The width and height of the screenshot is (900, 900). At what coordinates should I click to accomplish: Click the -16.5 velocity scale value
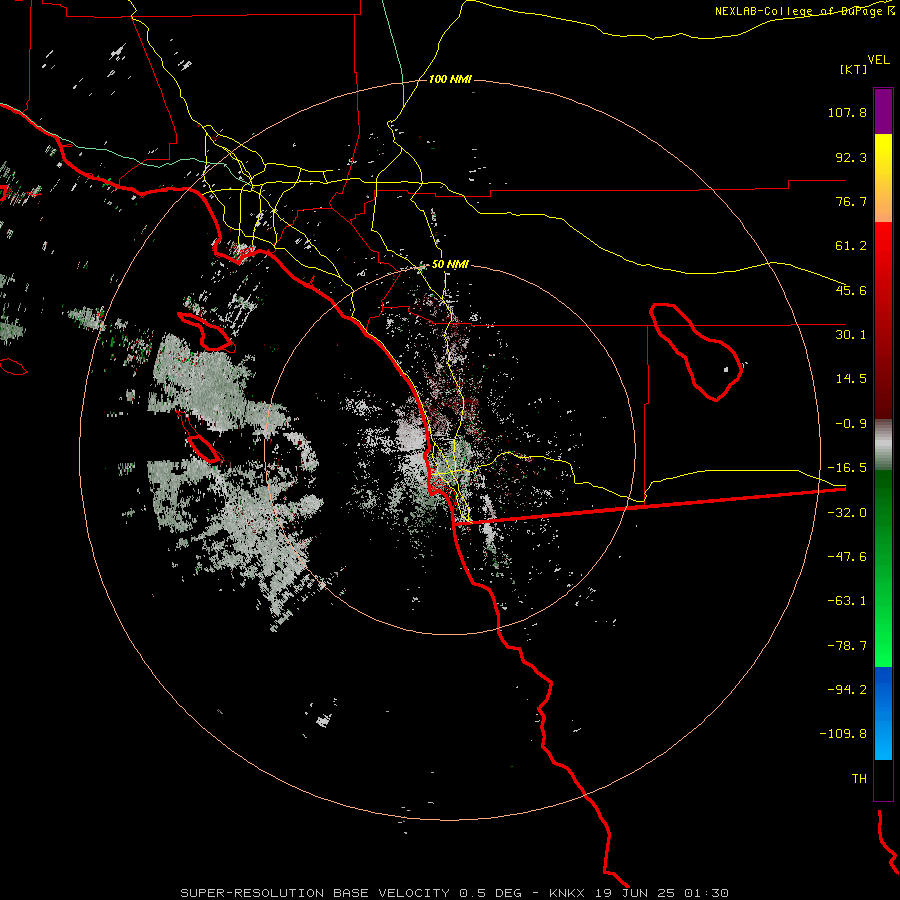847,468
